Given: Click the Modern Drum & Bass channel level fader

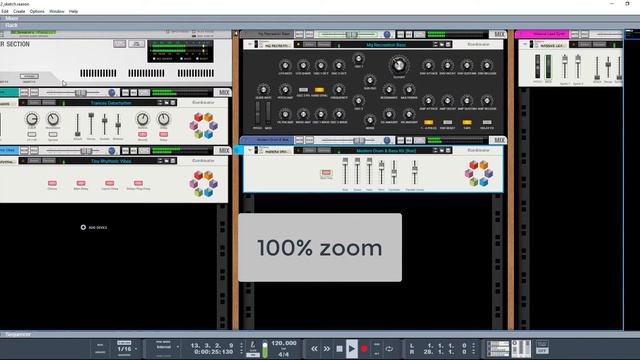Looking at the screenshot, I should point(358,140).
